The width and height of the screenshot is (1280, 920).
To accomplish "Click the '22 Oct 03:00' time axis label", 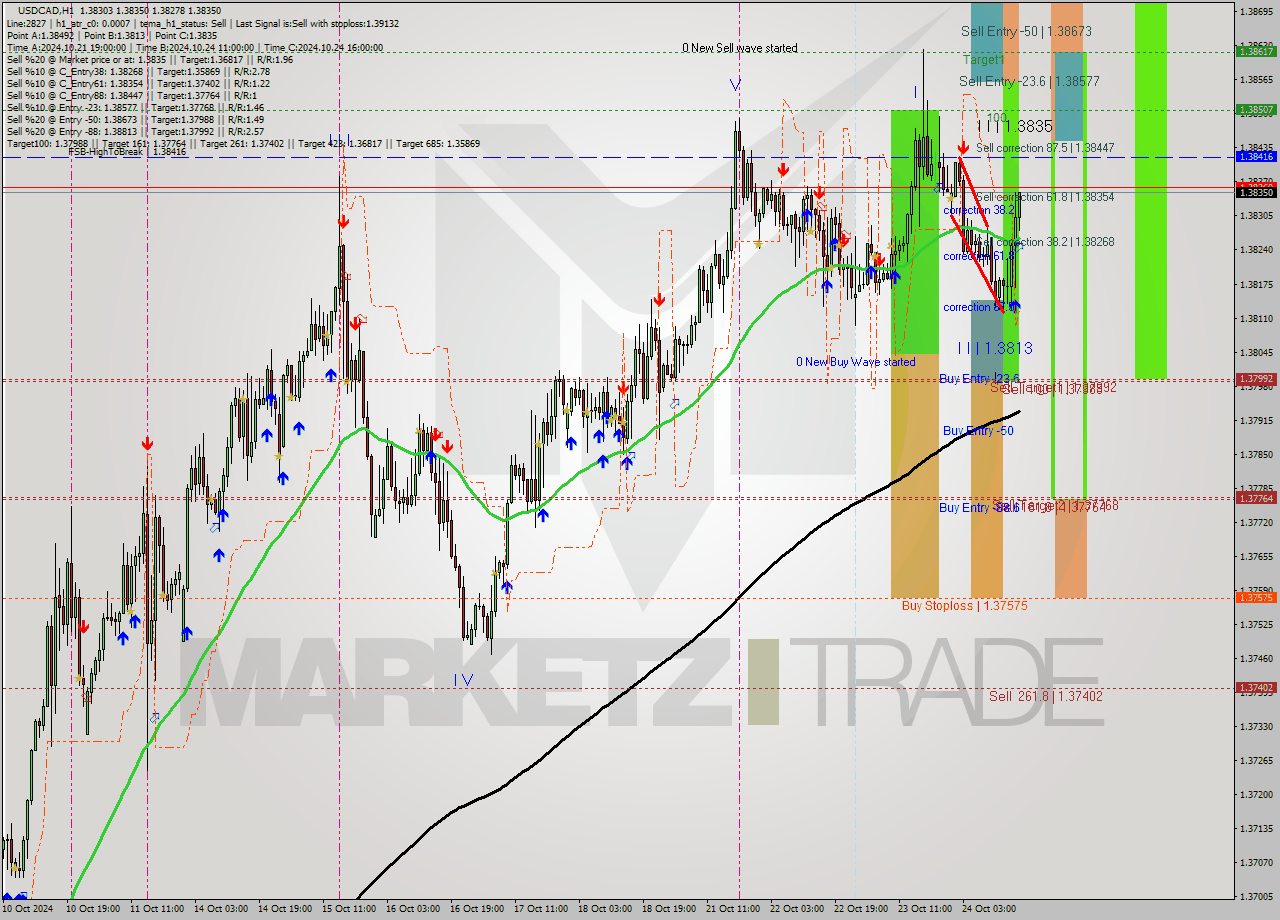I will pyautogui.click(x=798, y=909).
